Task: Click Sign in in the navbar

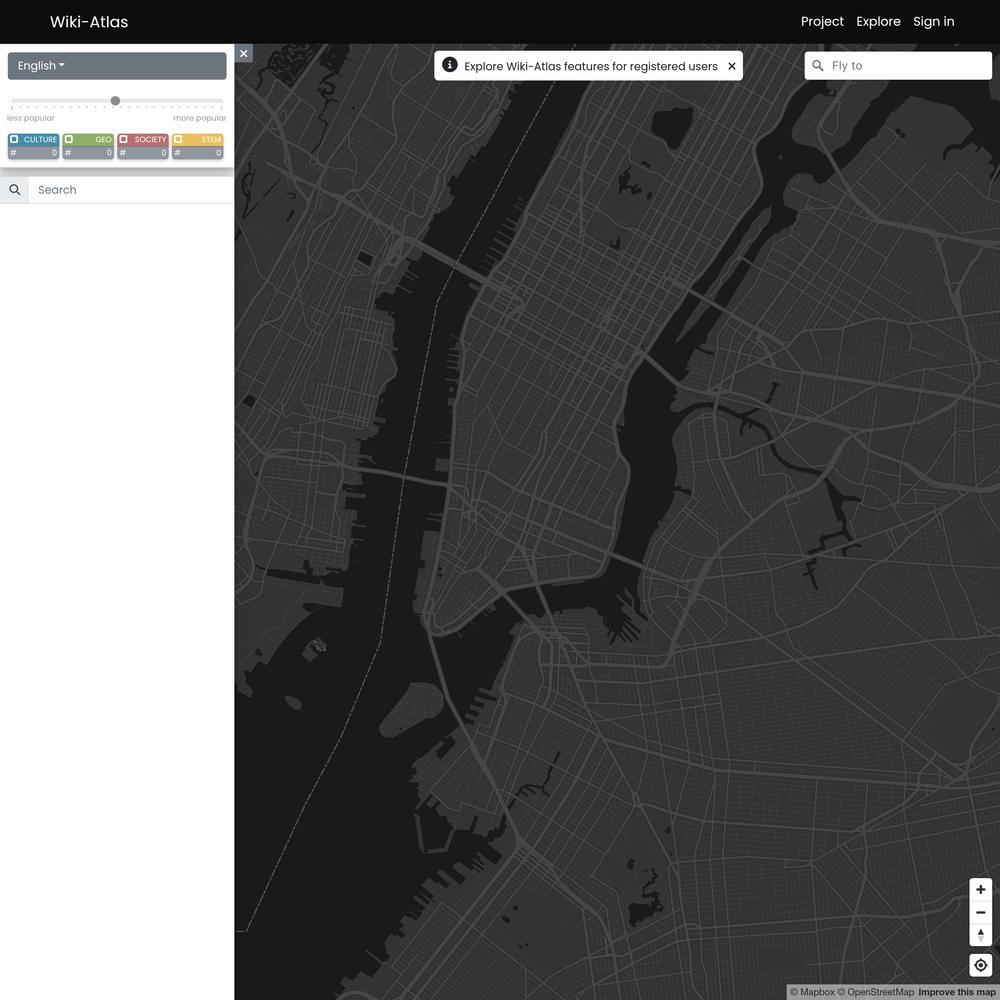Action: (934, 22)
